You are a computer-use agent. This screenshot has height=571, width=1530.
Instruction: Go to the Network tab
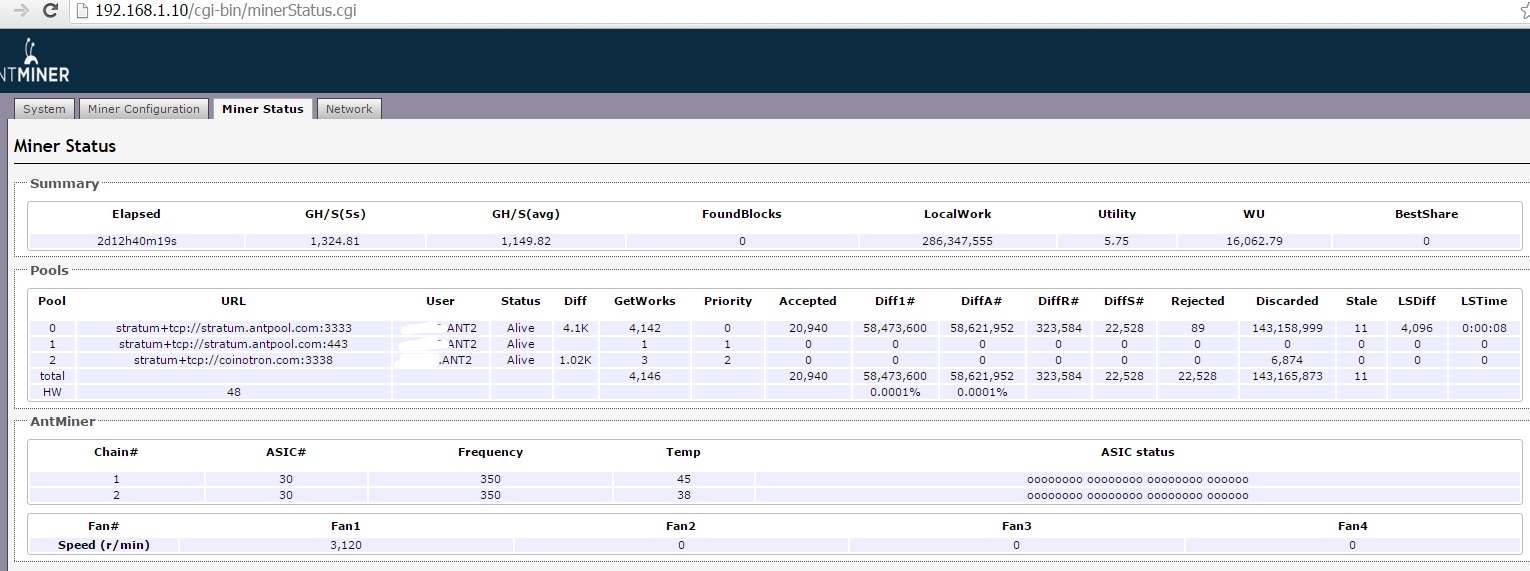349,109
